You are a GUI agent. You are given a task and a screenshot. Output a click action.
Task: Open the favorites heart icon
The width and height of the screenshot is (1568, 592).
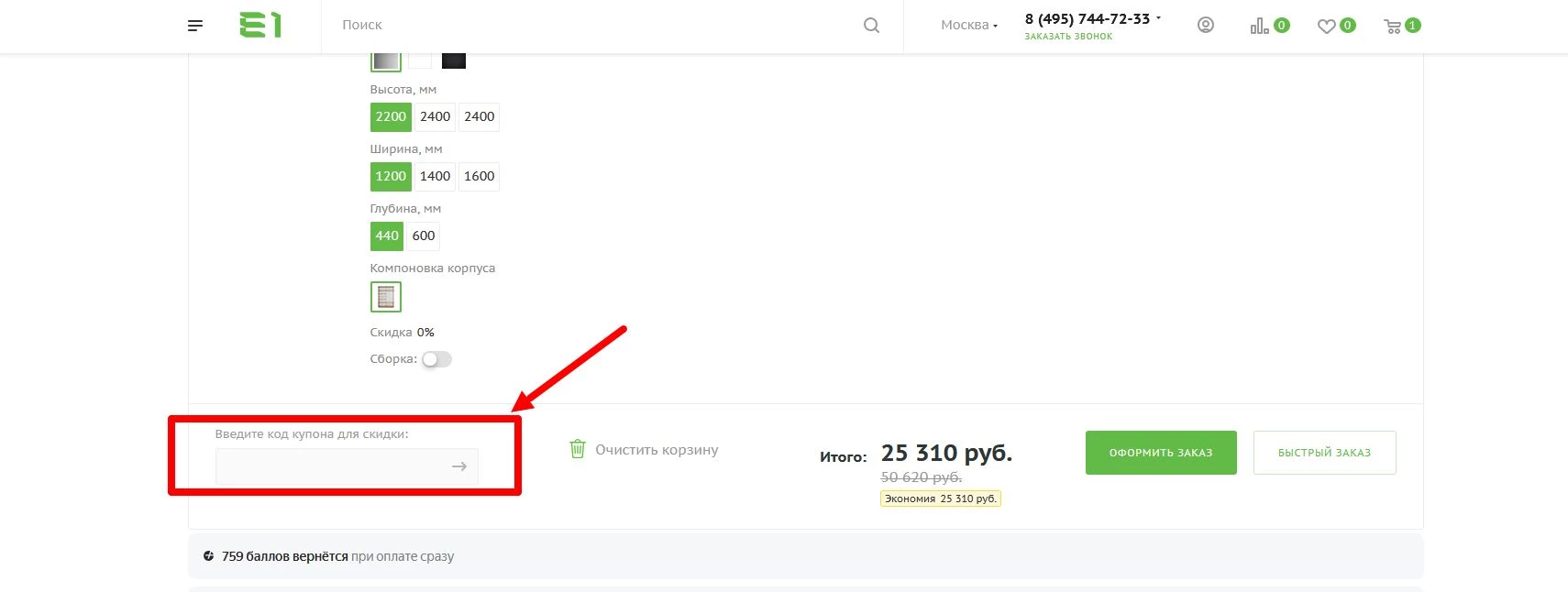point(1326,27)
